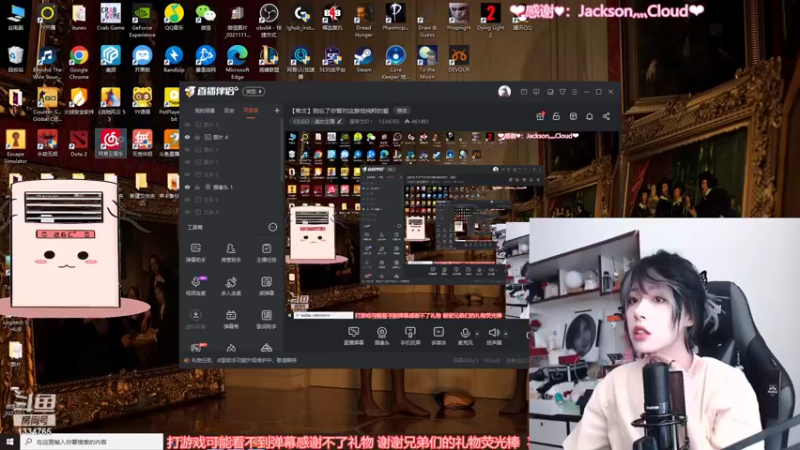
Task: Click the source list scrollbar
Action: [x=281, y=151]
